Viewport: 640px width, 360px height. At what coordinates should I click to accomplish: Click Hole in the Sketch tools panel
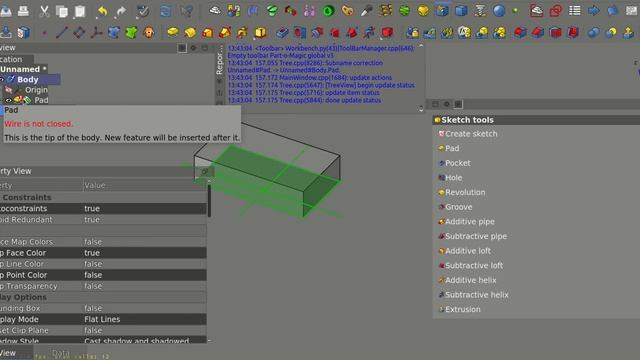coord(453,178)
